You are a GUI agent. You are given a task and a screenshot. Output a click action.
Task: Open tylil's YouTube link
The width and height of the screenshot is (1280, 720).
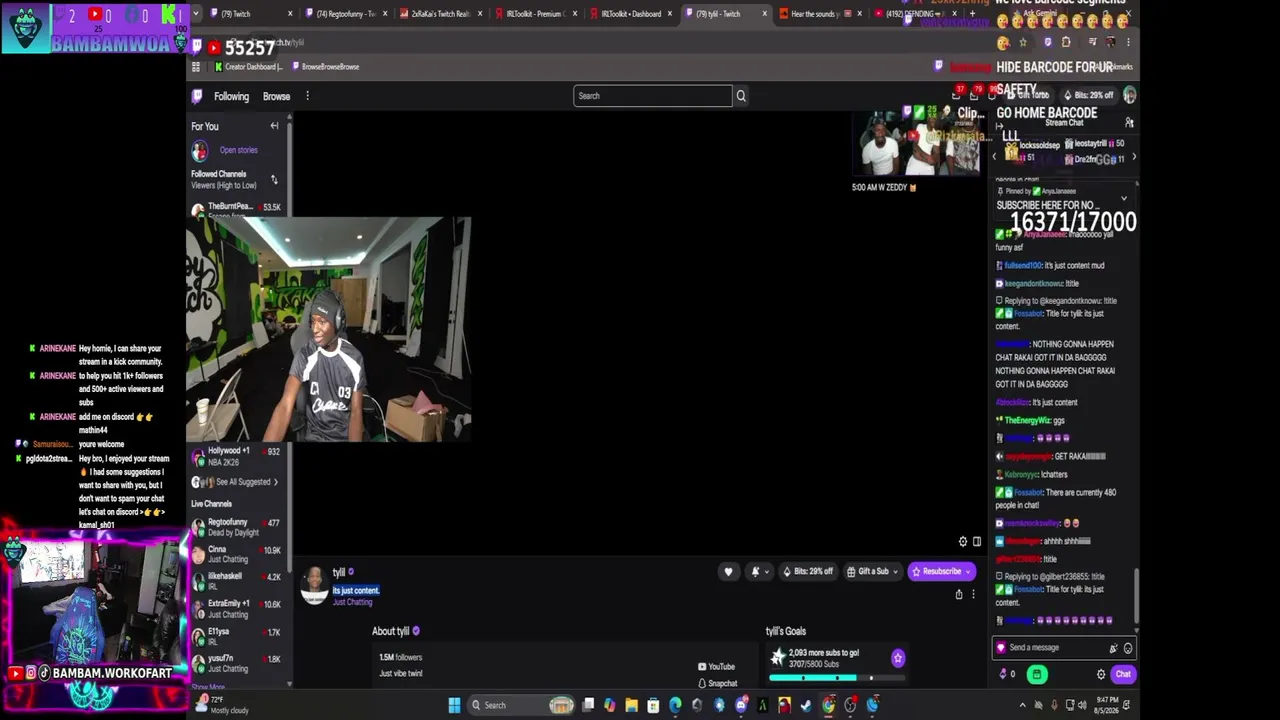(716, 667)
